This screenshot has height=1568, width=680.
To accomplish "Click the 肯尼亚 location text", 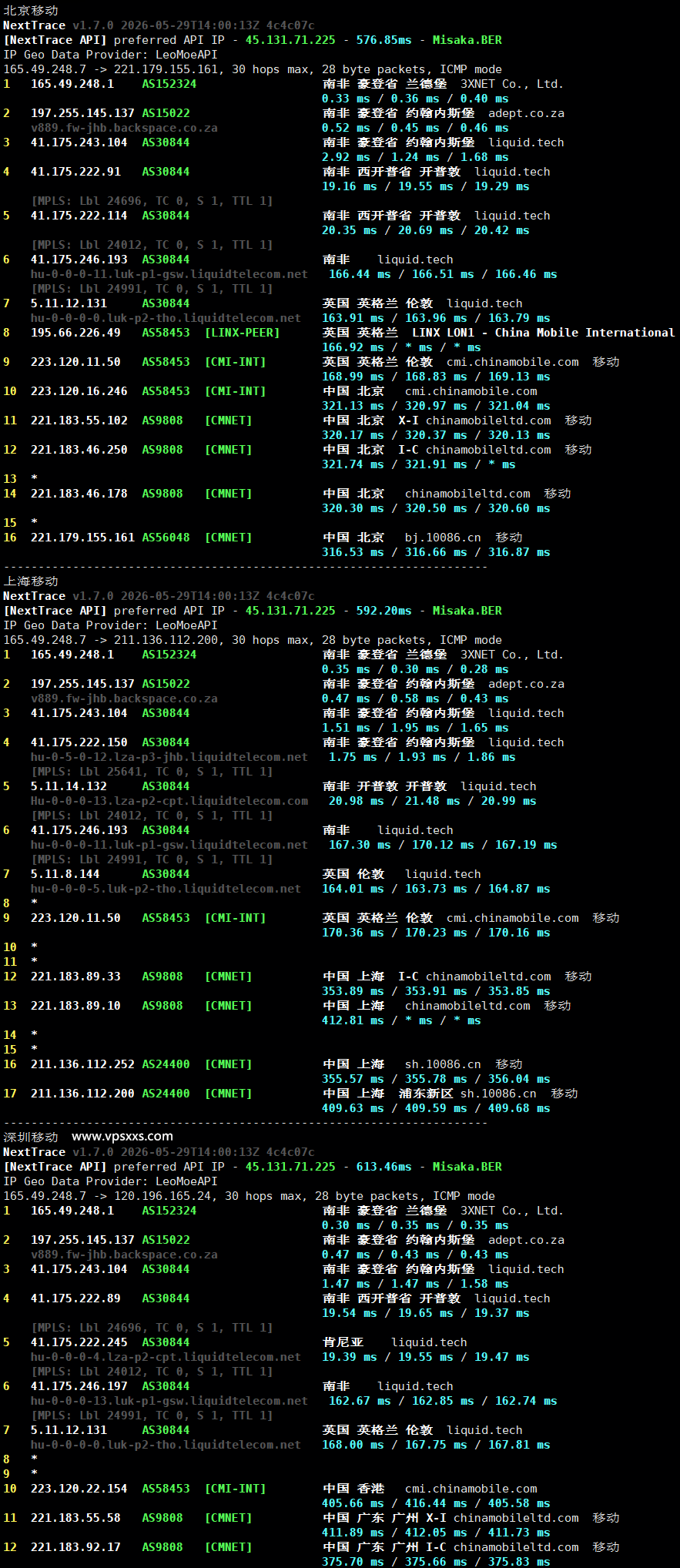I will pyautogui.click(x=343, y=1342).
